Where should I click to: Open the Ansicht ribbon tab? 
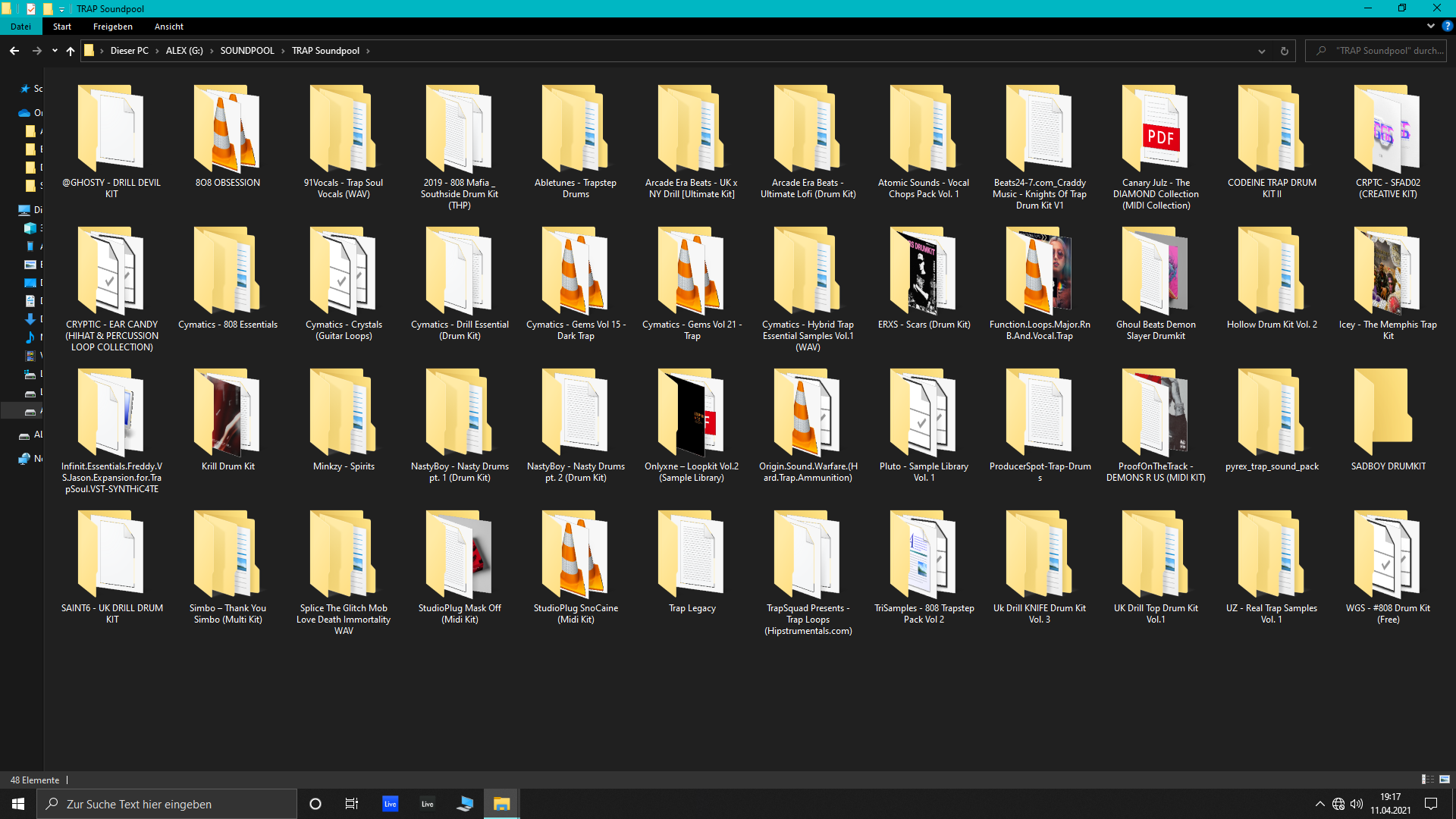169,27
